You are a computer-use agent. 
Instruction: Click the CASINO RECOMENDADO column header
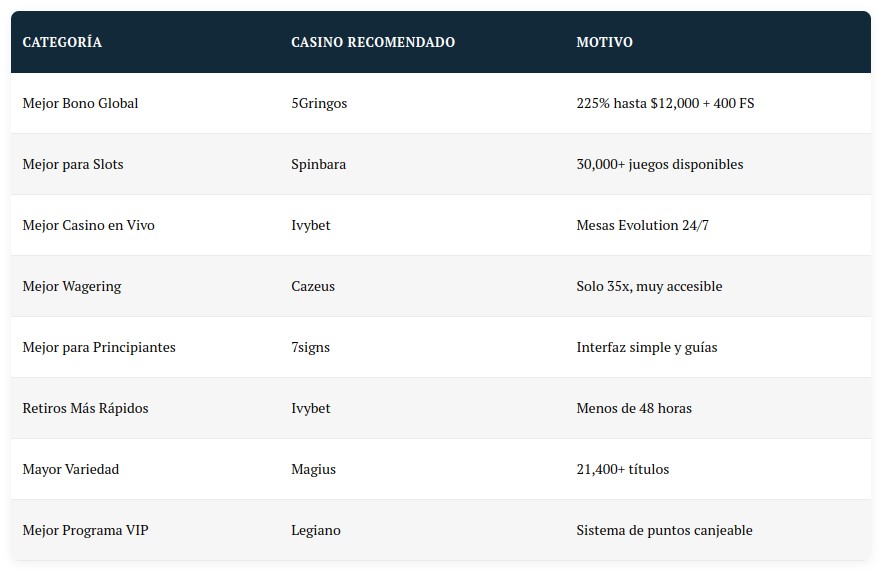pyautogui.click(x=372, y=42)
